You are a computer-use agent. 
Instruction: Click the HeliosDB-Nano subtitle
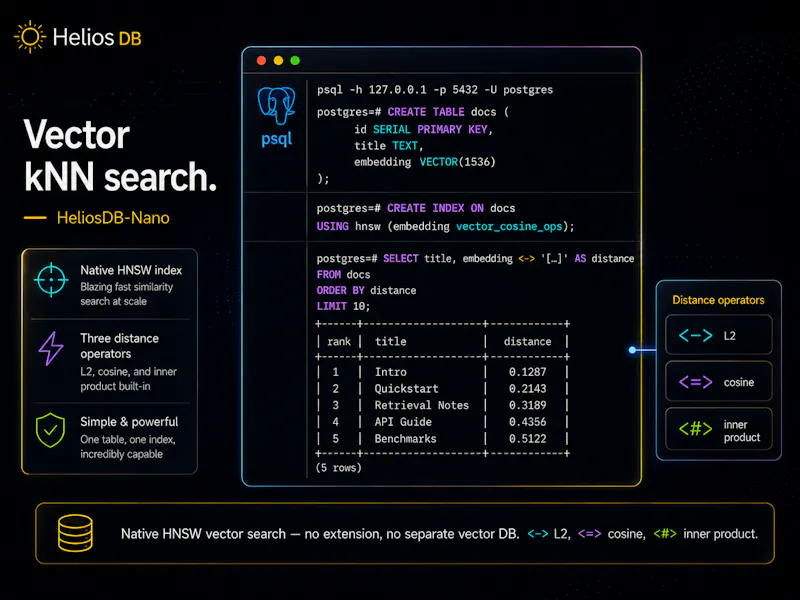tap(113, 218)
